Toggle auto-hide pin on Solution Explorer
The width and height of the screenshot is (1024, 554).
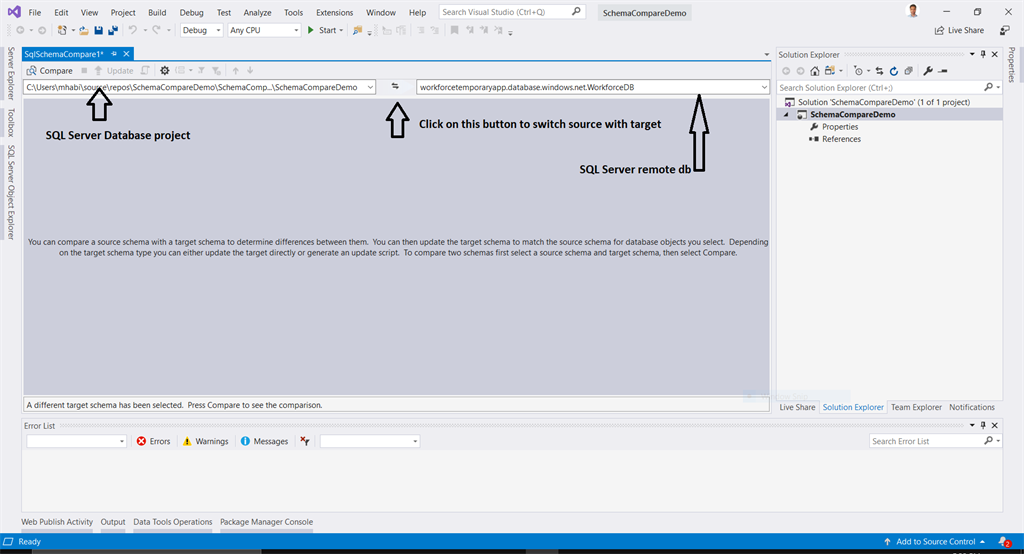[983, 54]
